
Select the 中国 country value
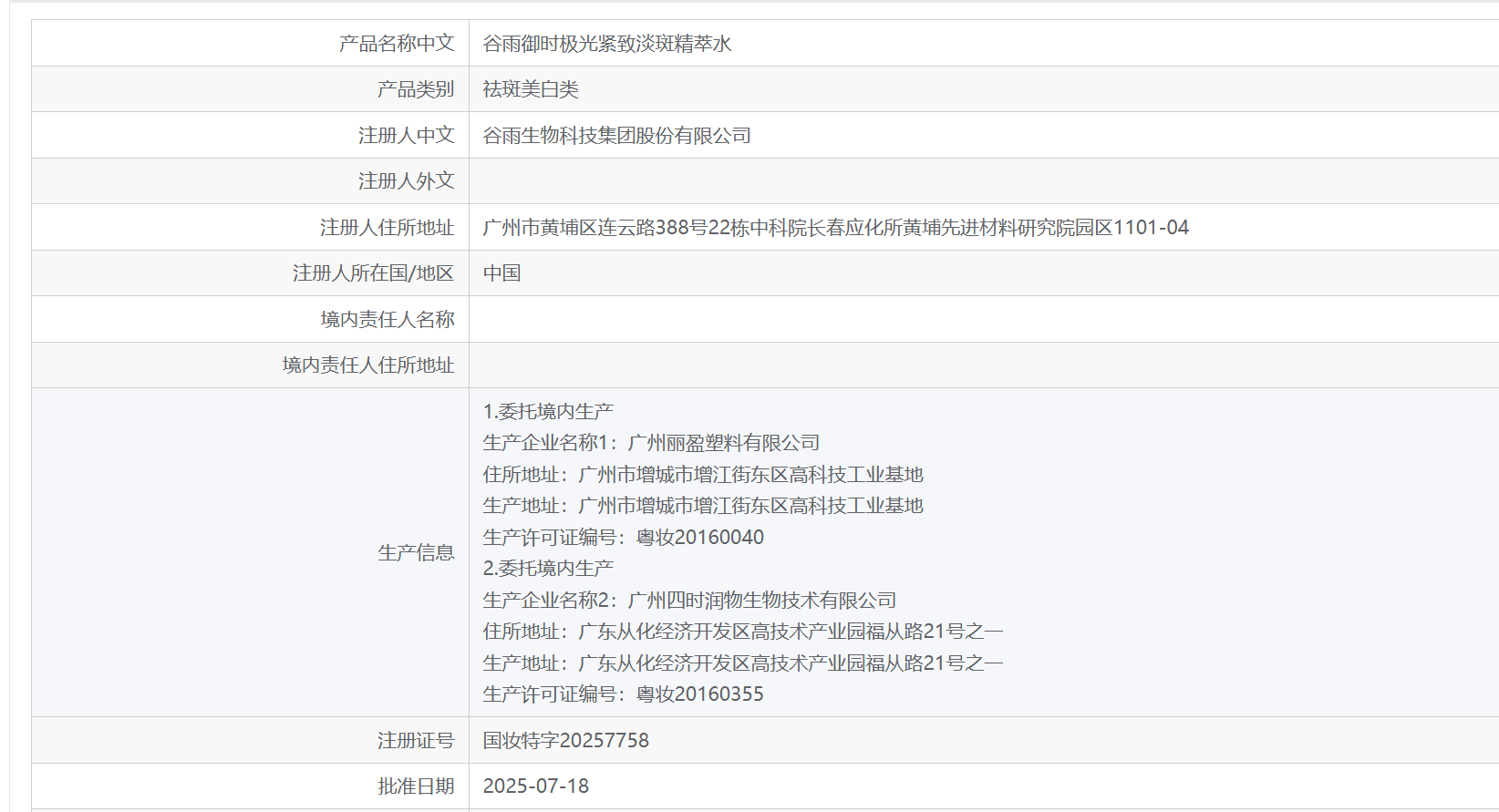[x=501, y=273]
